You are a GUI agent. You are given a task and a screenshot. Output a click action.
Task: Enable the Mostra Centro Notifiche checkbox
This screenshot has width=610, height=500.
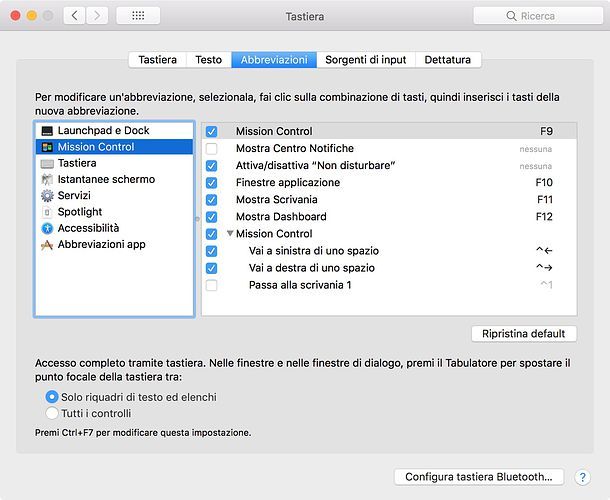tap(212, 149)
